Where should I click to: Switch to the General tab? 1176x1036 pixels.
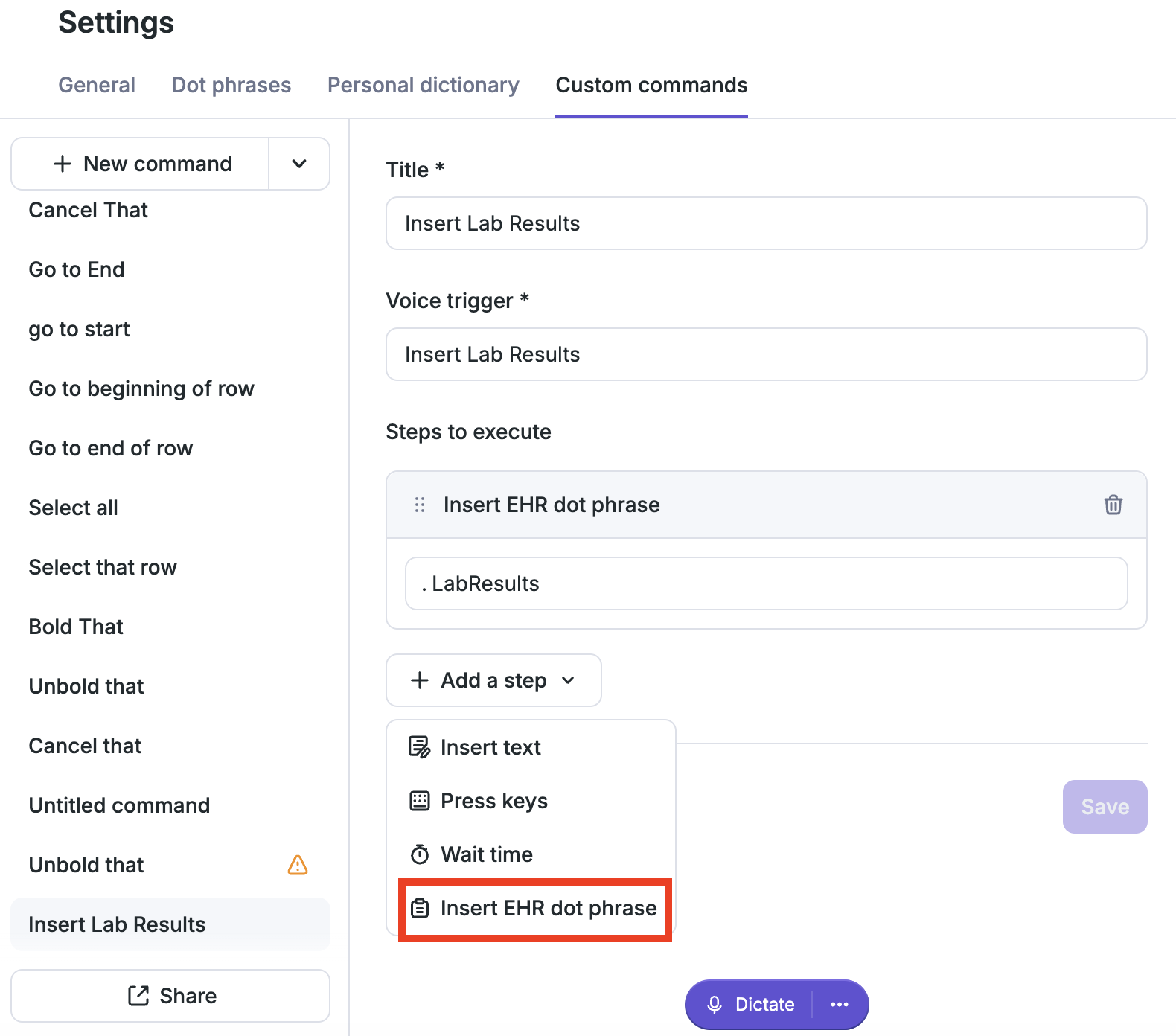[97, 85]
